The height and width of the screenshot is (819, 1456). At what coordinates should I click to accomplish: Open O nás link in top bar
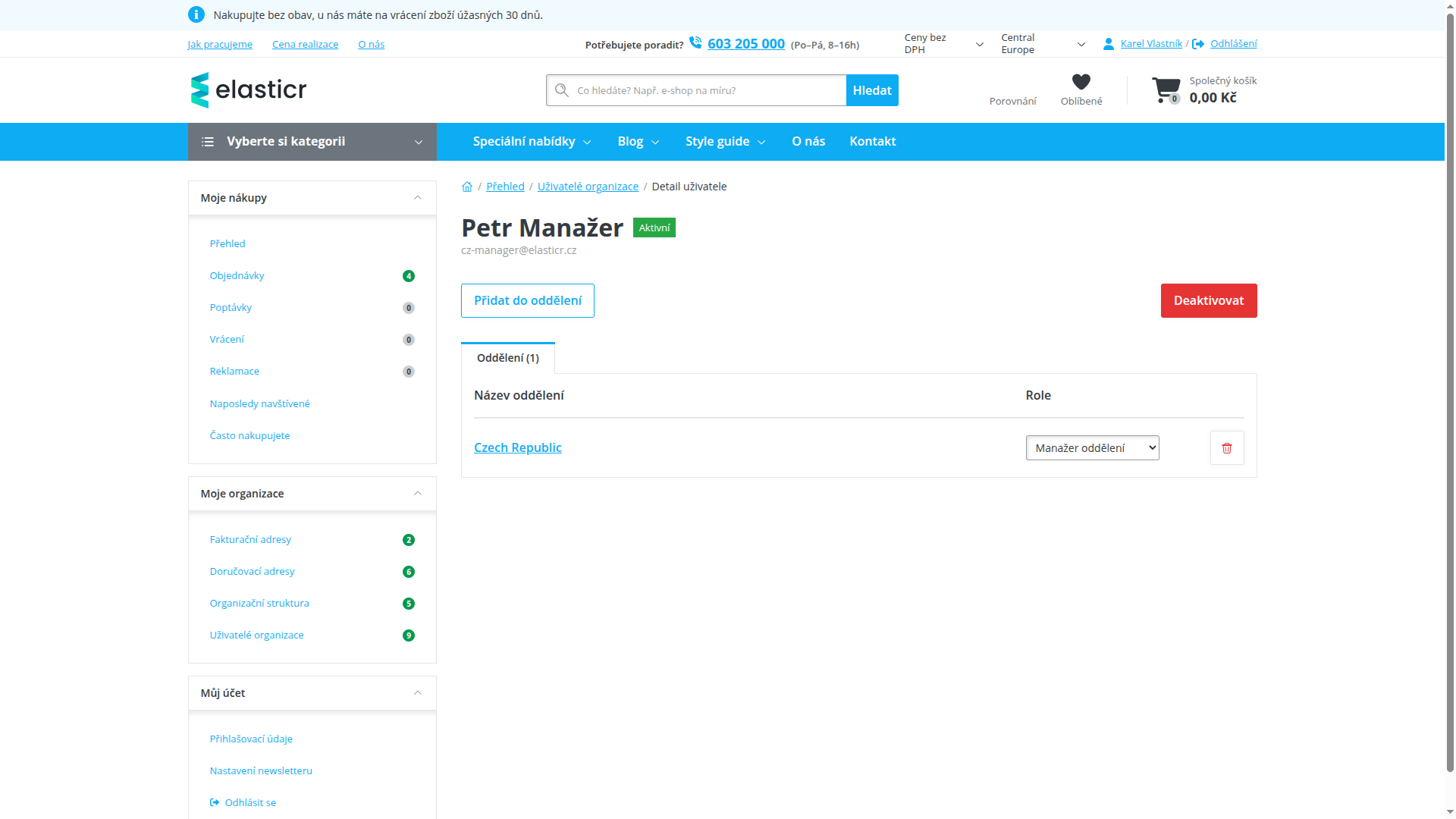click(x=372, y=45)
